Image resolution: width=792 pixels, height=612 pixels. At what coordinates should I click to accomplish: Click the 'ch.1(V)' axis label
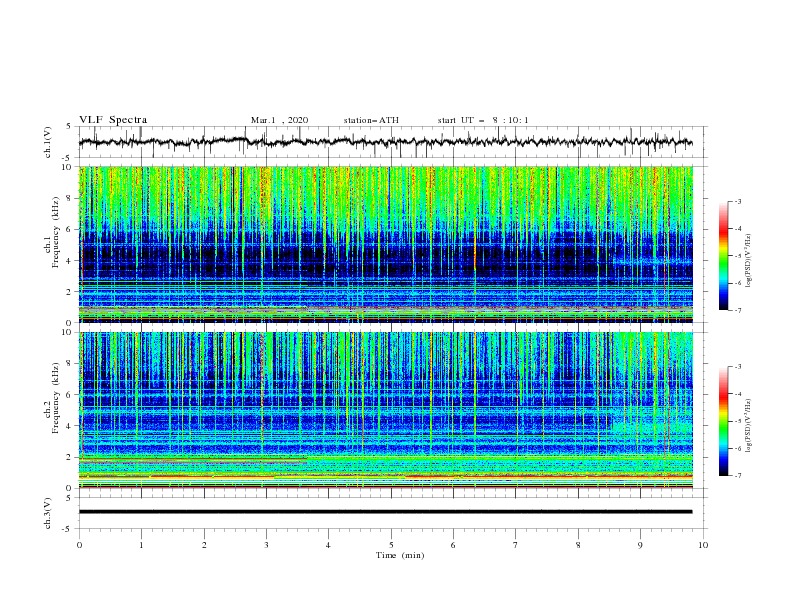[48, 142]
